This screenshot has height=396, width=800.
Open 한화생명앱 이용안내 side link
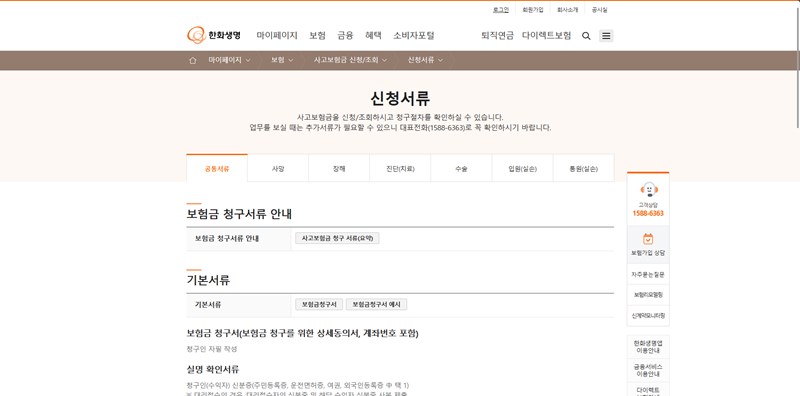tap(648, 347)
